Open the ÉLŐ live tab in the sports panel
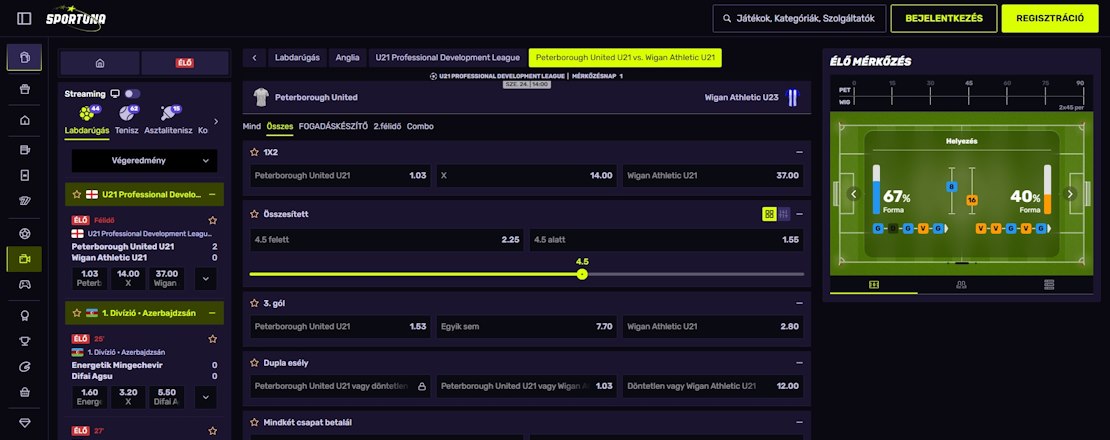1110x440 pixels. (x=185, y=63)
